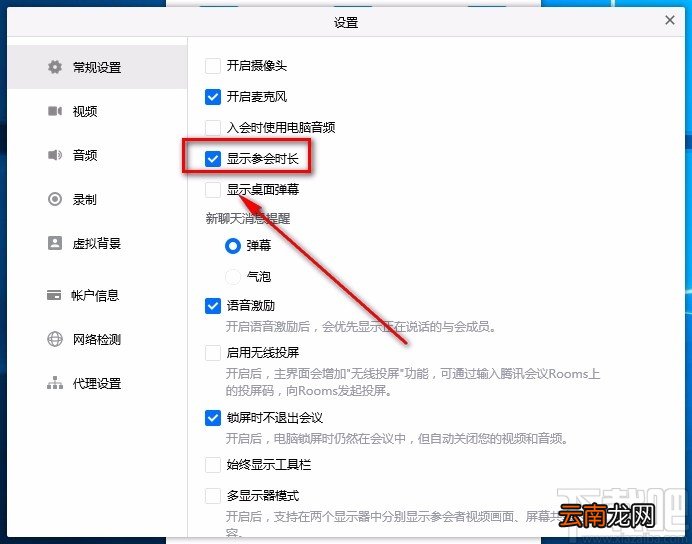Click the globe icon beside 网络检测

pyautogui.click(x=55, y=339)
